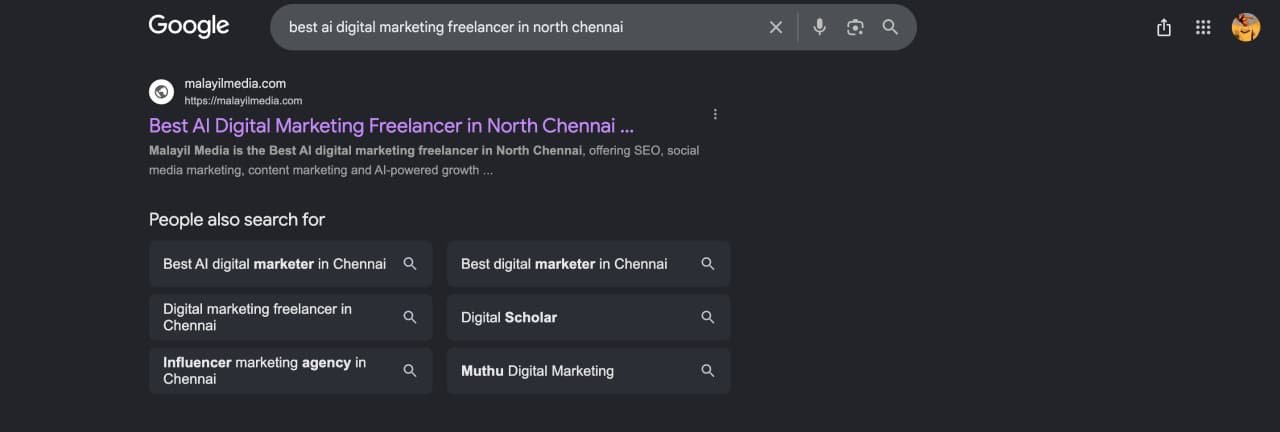Click the 'People also search for' heading
Screen dimensions: 1280x432
point(237,219)
